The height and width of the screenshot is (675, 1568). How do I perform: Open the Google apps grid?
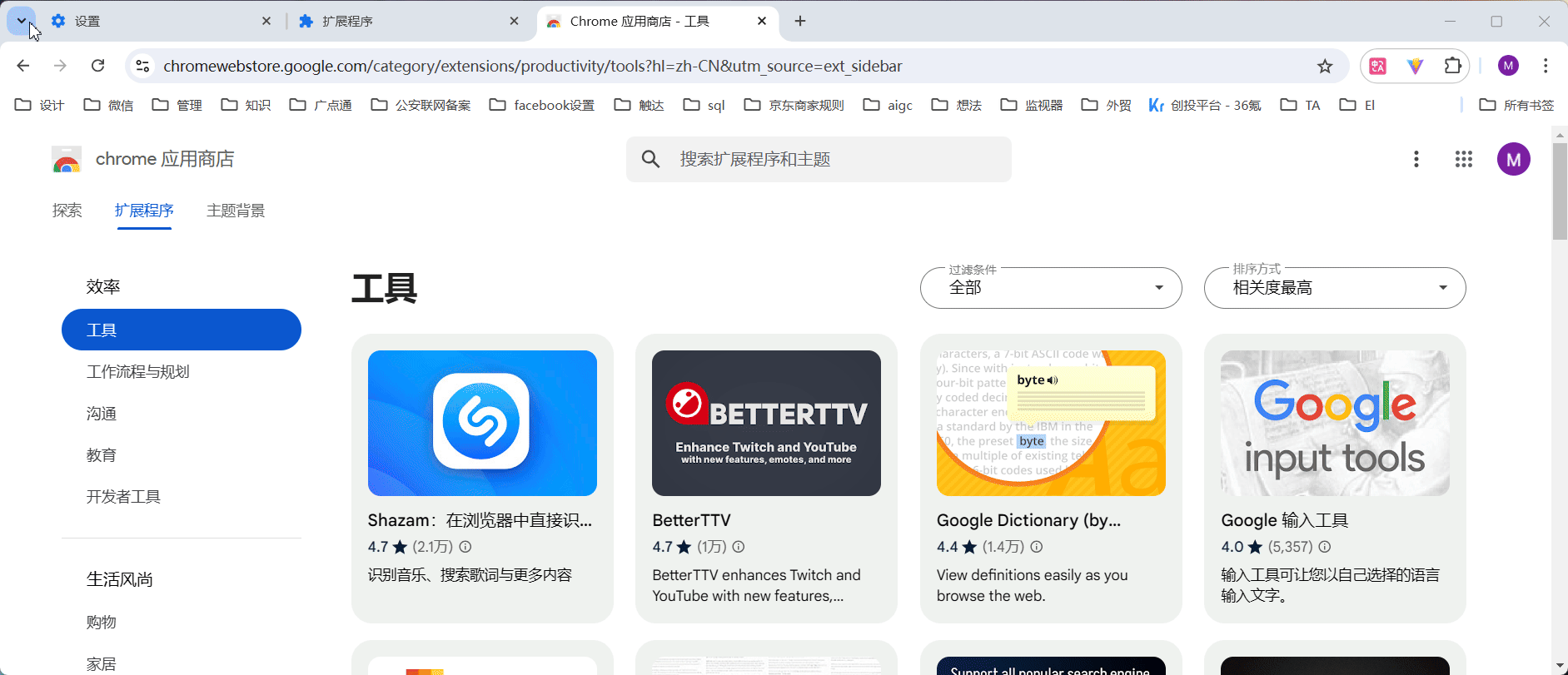coord(1464,159)
